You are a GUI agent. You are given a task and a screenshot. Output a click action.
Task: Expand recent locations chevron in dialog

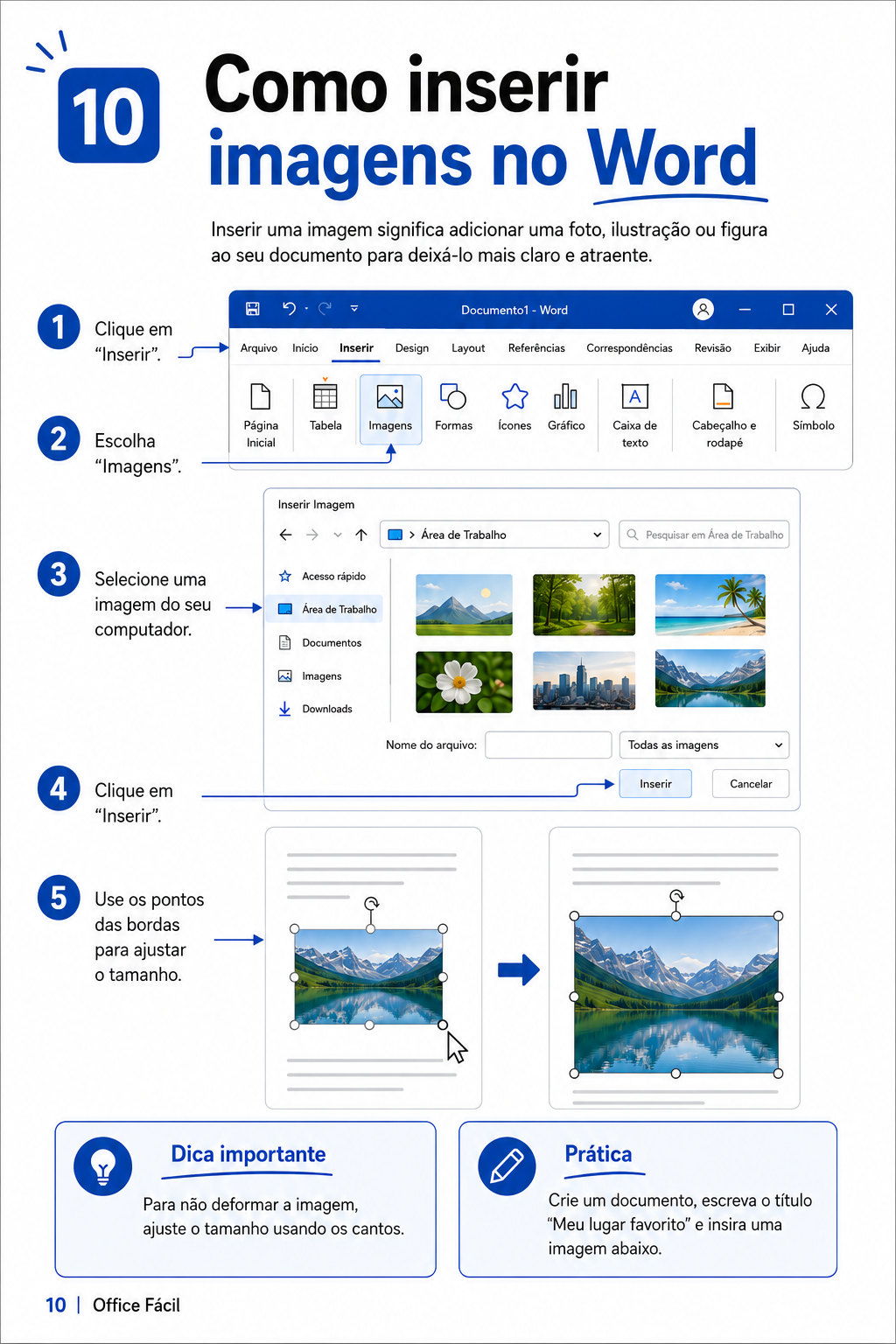pyautogui.click(x=338, y=535)
